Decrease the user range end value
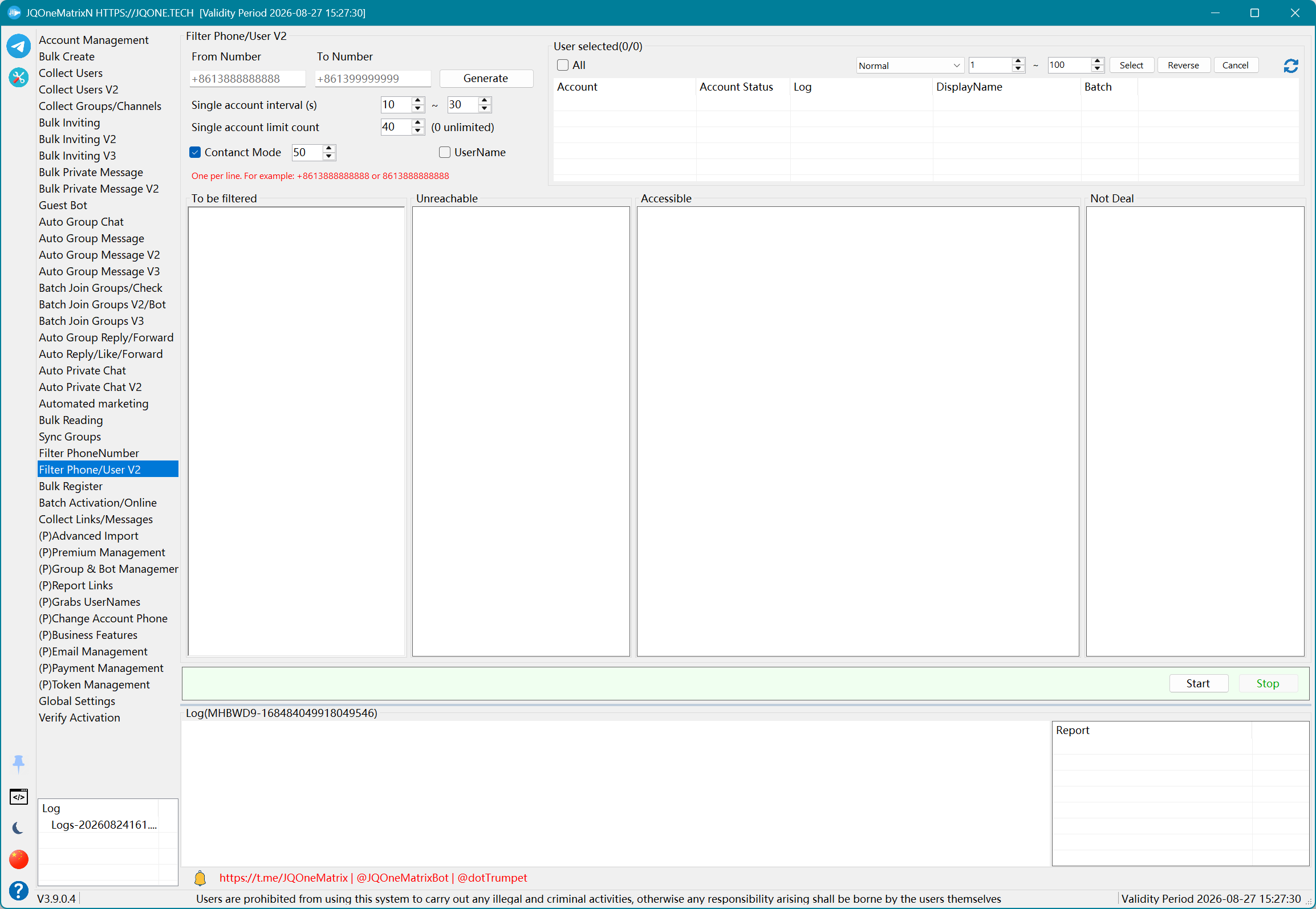1316x909 pixels. tap(1098, 69)
